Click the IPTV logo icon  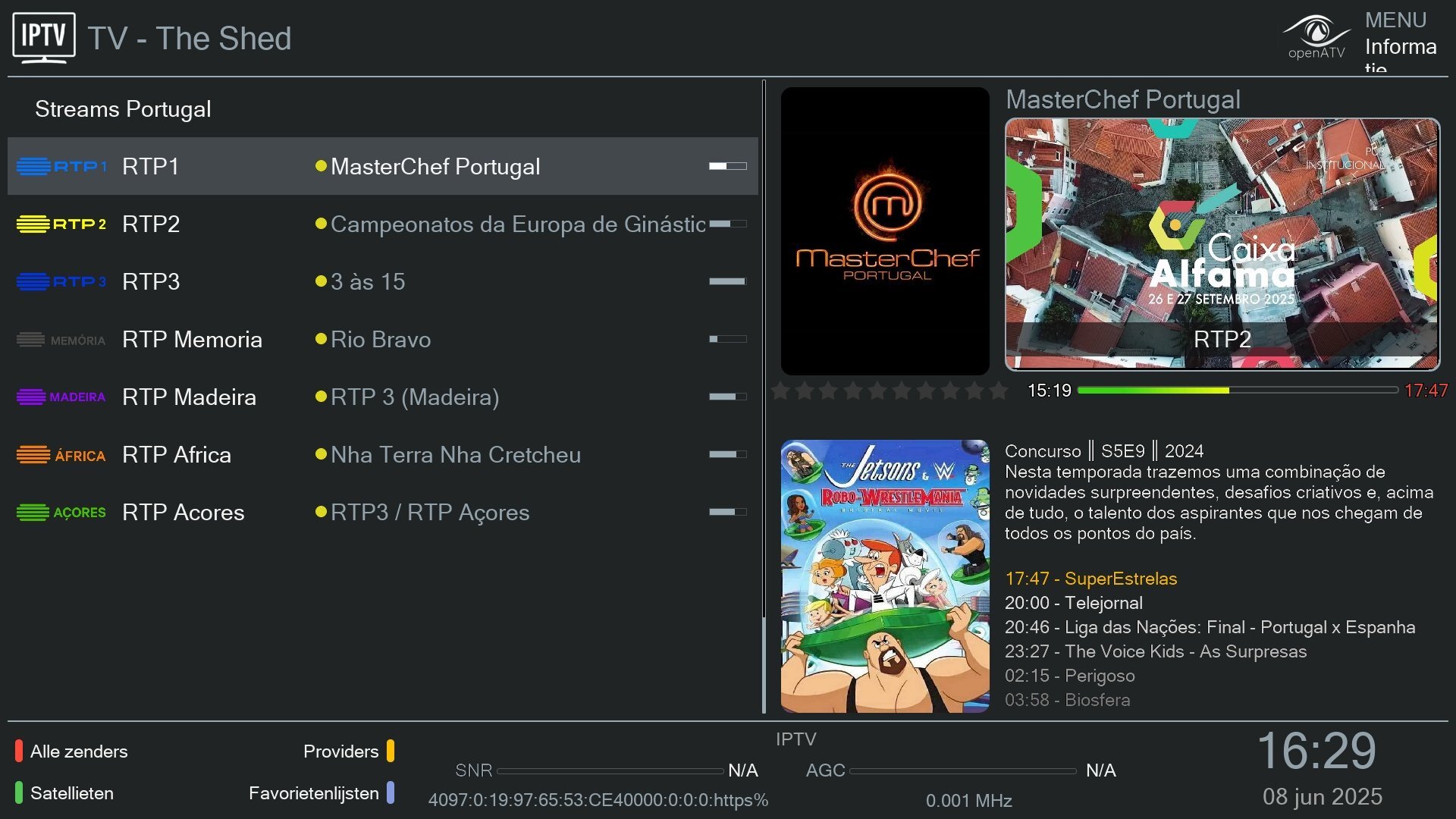(44, 38)
